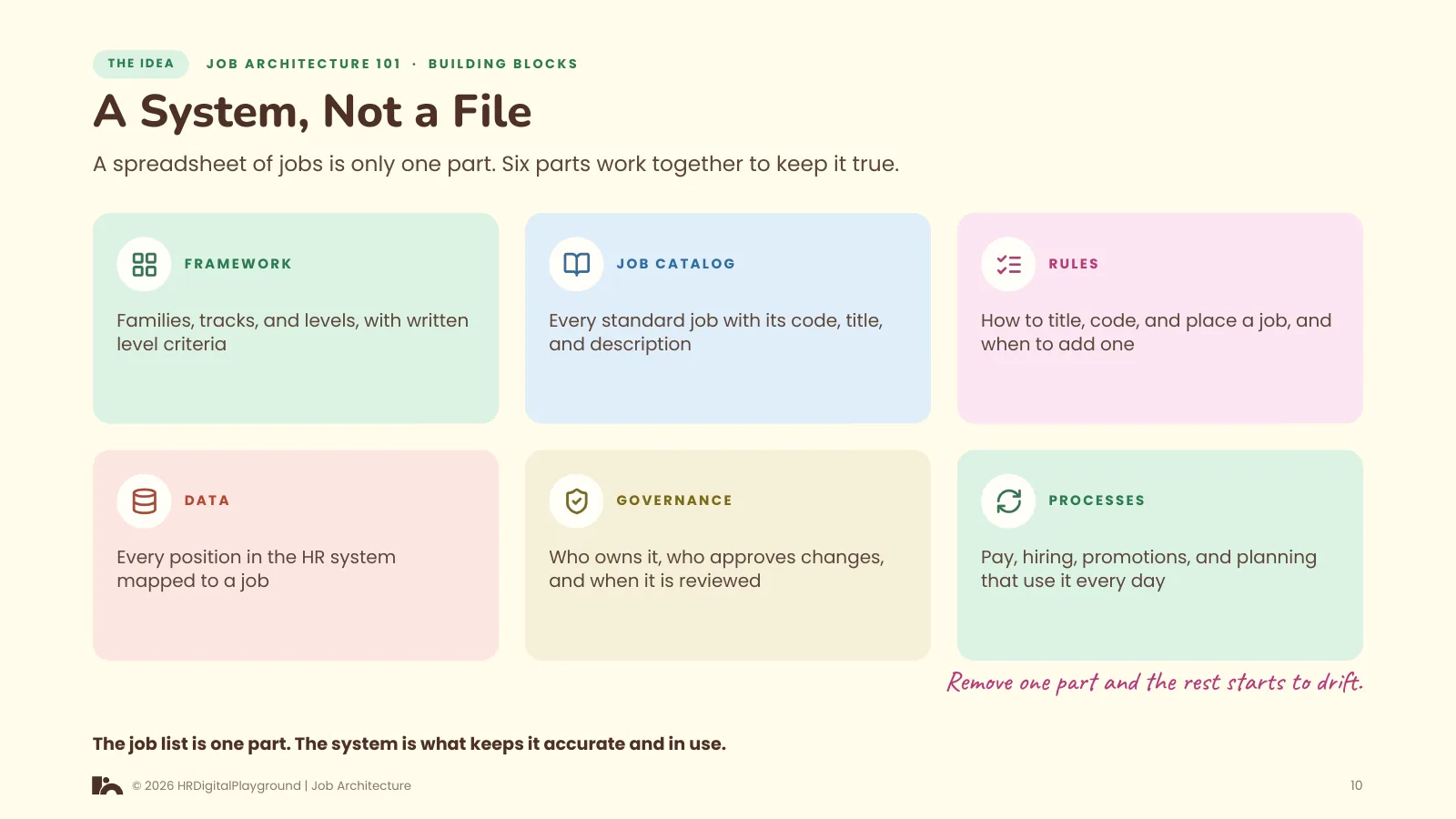Screen dimensions: 1456x819
Task: Click the 'DATA' card heading
Action: [x=207, y=500]
